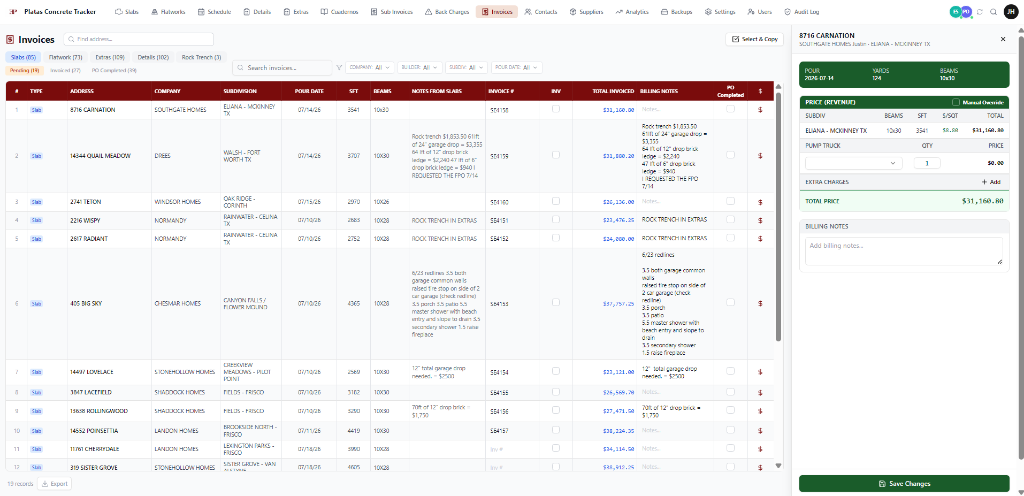Open the Flatworks page in top navigation
Viewport: 1024px width, 496px height.
(167, 12)
